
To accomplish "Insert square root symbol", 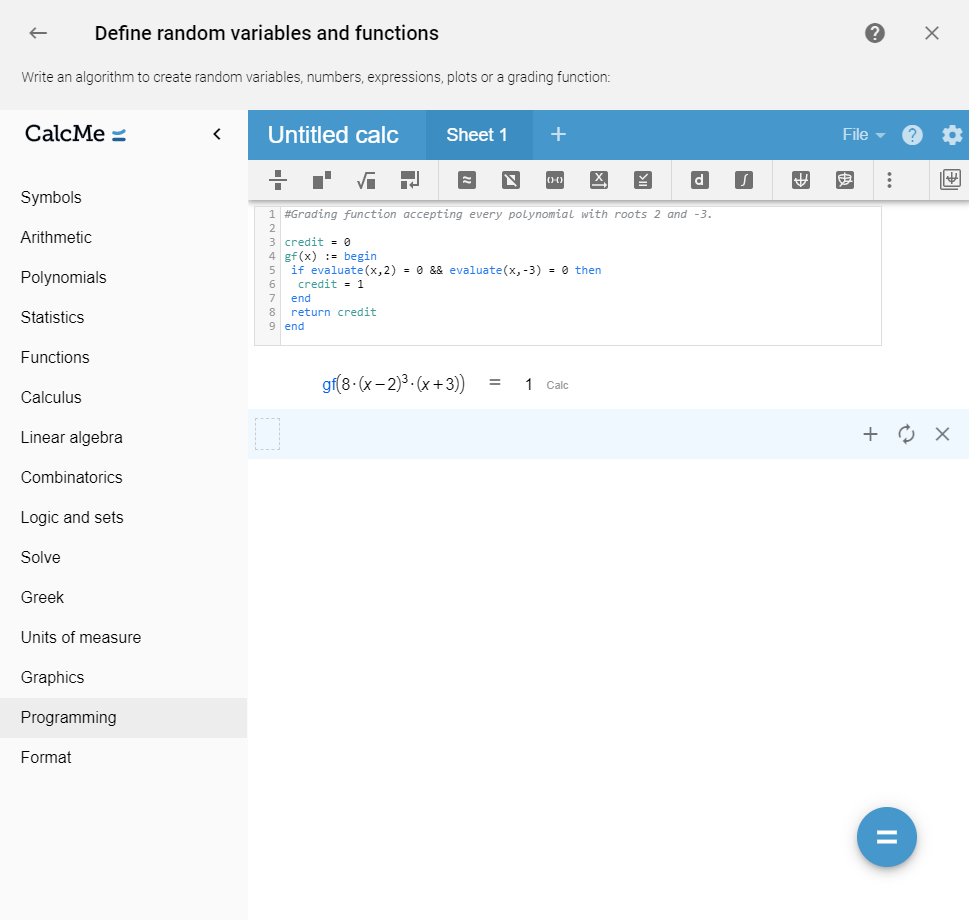I will coord(366,180).
